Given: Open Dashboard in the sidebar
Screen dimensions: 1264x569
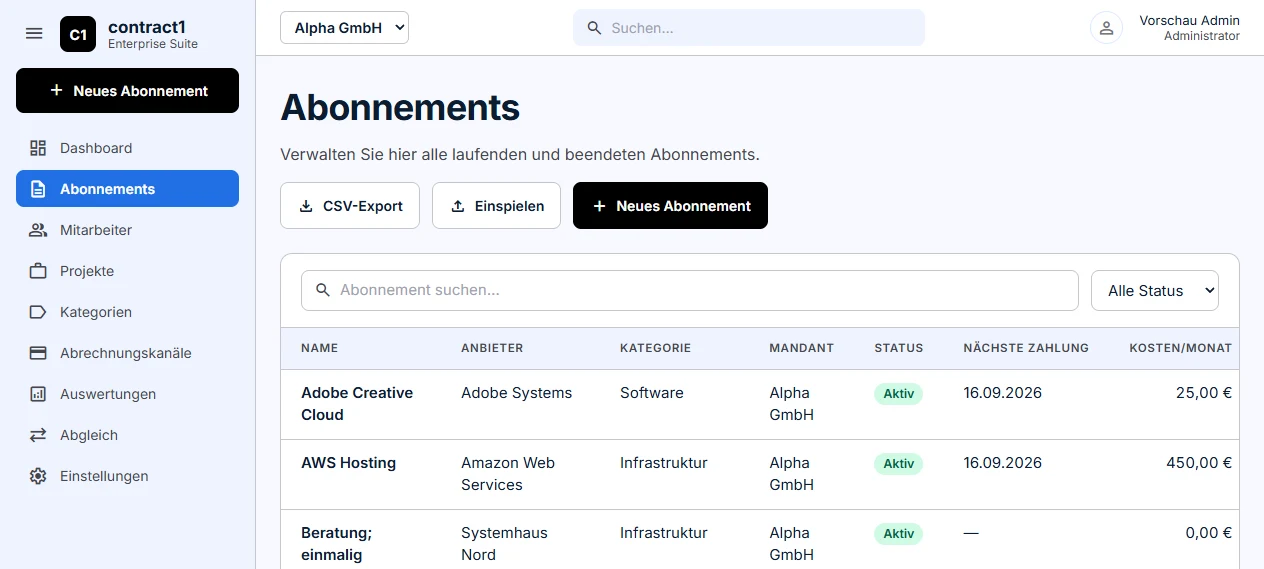Looking at the screenshot, I should (x=127, y=148).
